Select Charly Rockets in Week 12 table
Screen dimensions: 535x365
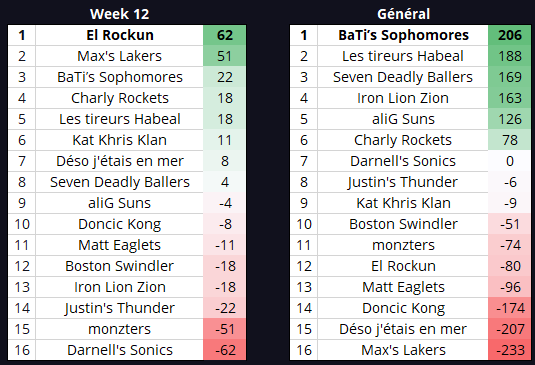pos(120,98)
